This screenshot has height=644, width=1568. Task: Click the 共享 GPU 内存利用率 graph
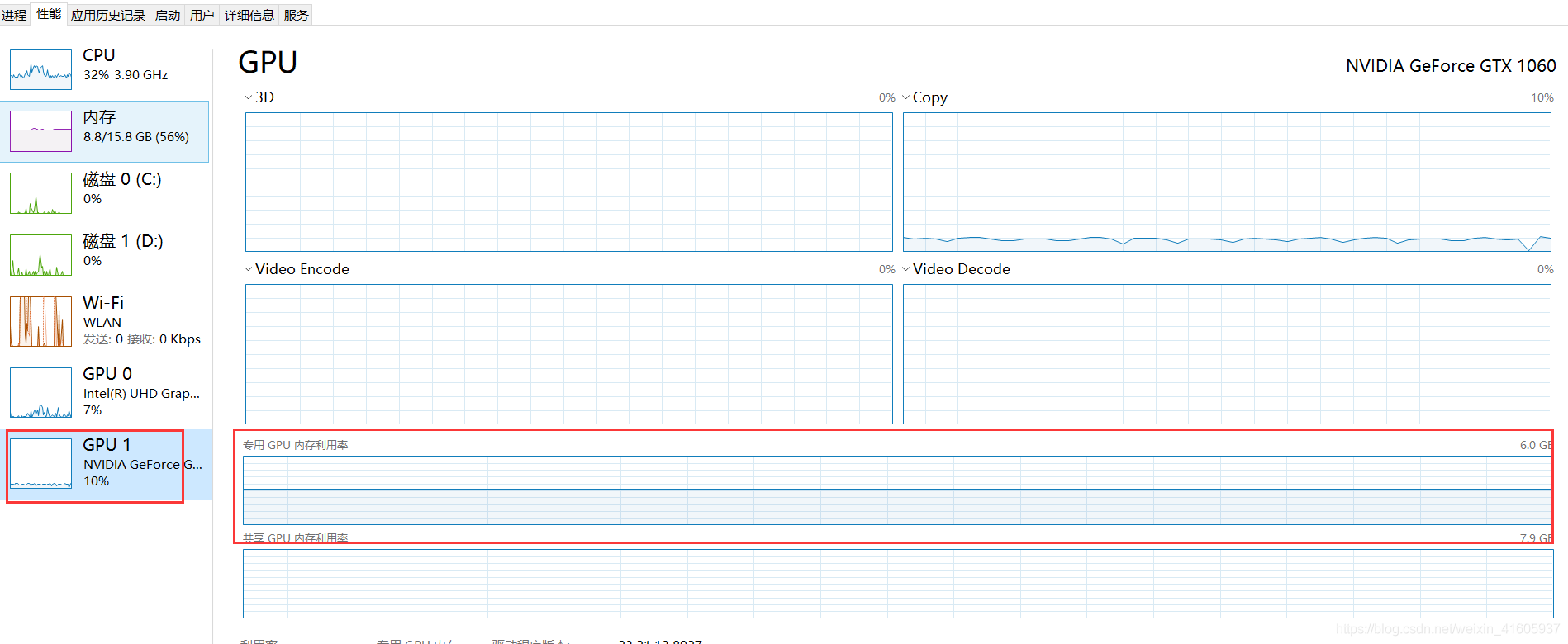[898, 584]
